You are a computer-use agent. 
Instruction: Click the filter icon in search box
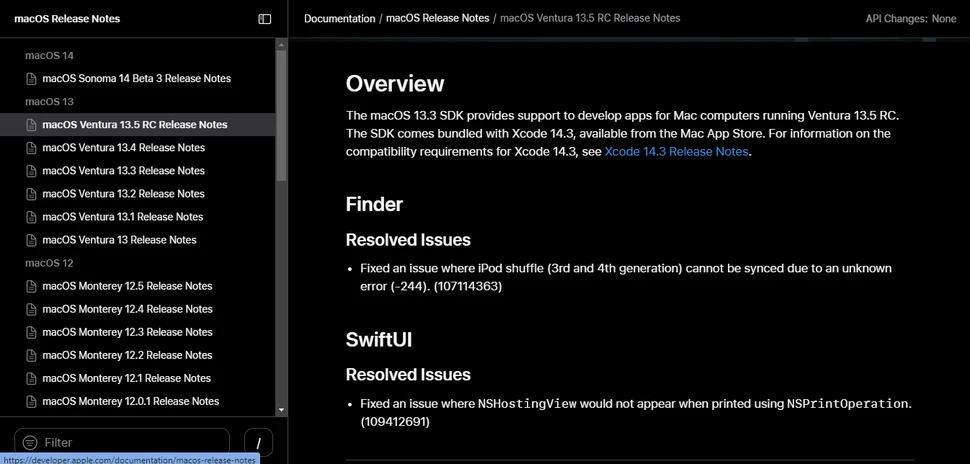tap(30, 442)
